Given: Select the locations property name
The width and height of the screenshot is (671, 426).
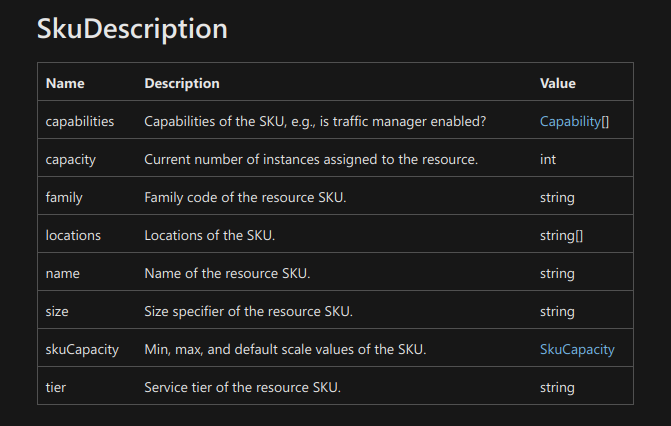Looking at the screenshot, I should (x=73, y=235).
